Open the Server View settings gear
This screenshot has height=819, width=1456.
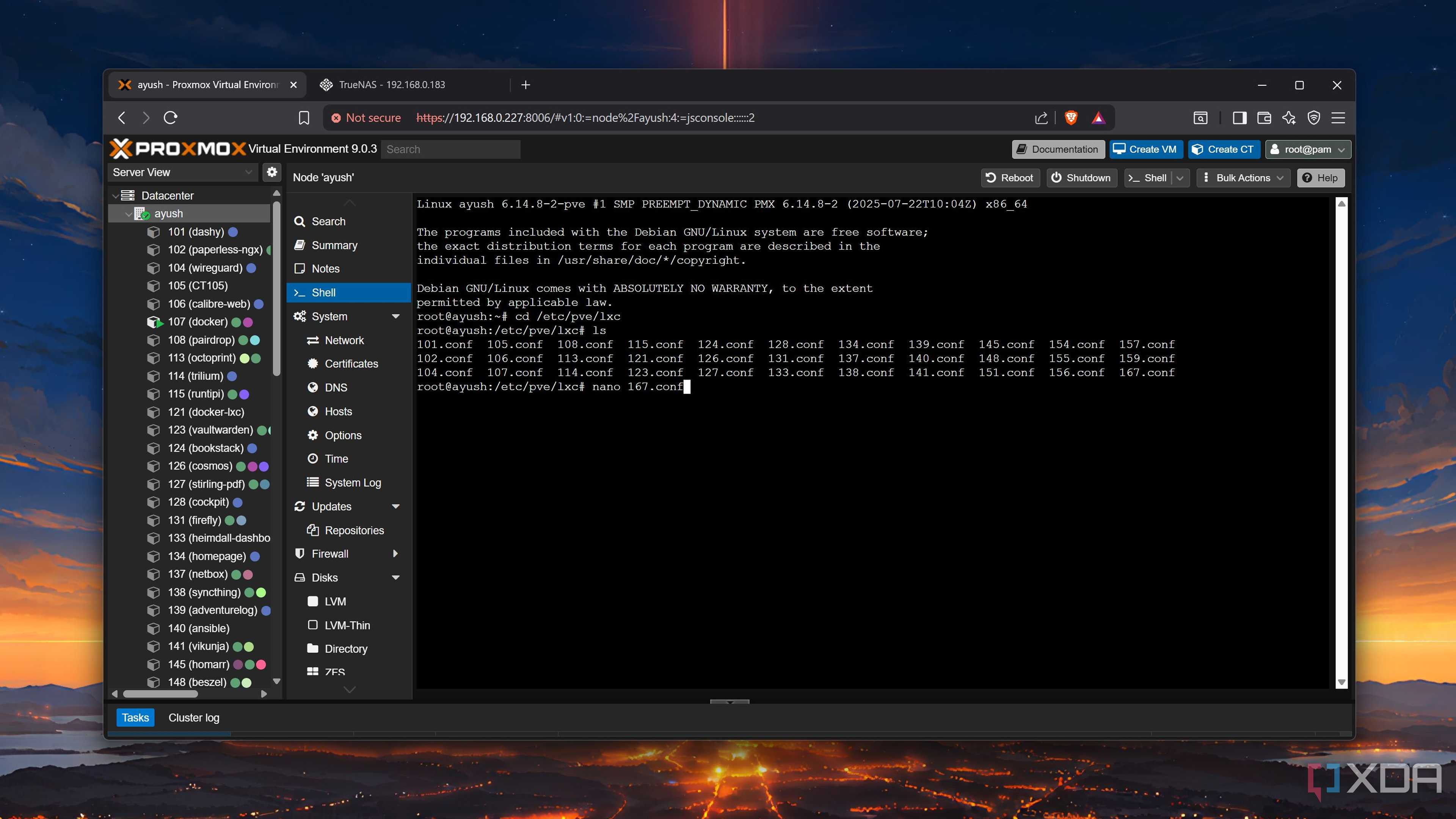[272, 172]
